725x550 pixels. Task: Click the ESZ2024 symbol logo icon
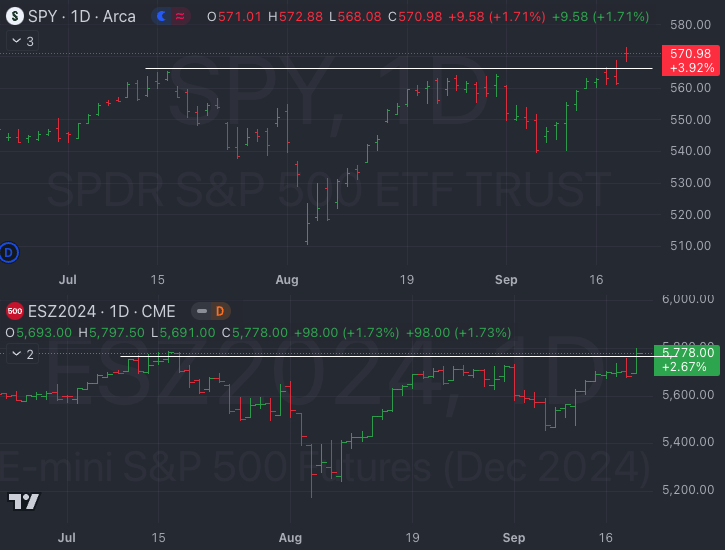pos(14,311)
